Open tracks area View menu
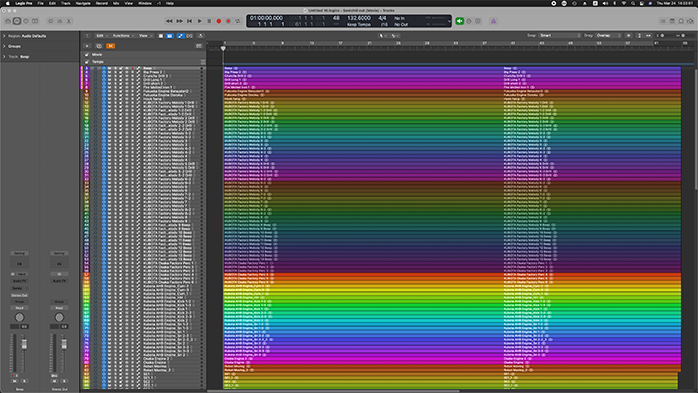 [145, 36]
